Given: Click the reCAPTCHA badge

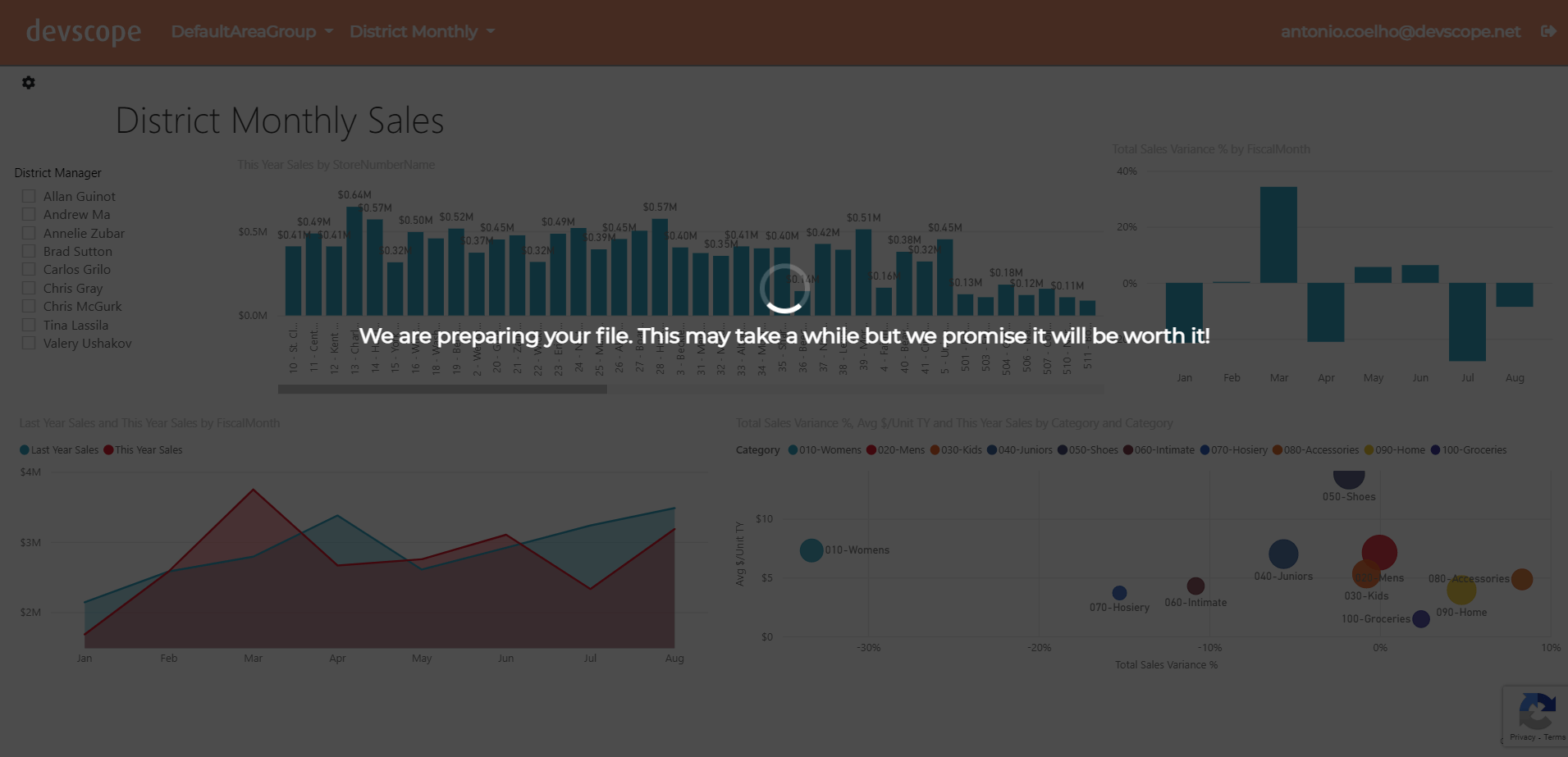Looking at the screenshot, I should pyautogui.click(x=1537, y=714).
